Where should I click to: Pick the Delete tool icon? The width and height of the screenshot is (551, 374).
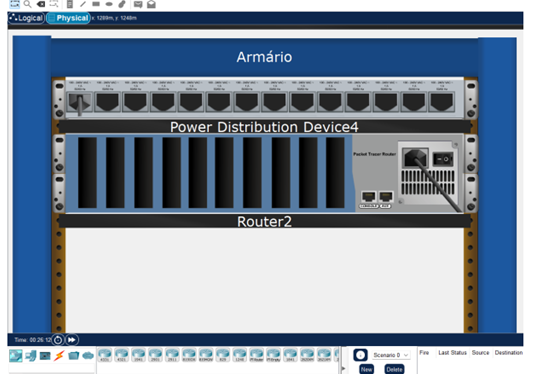[41, 4]
